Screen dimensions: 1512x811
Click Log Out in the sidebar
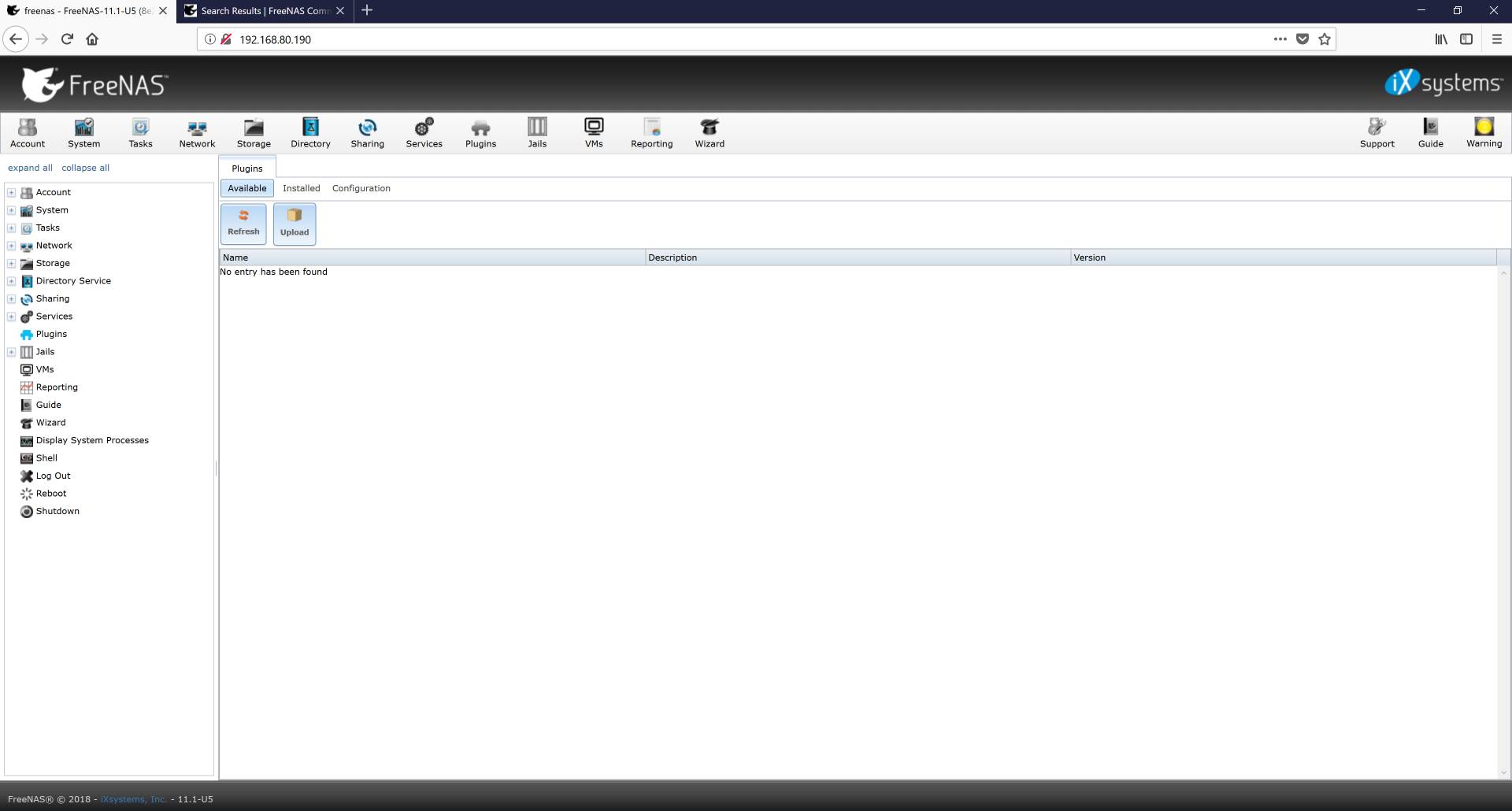point(53,476)
